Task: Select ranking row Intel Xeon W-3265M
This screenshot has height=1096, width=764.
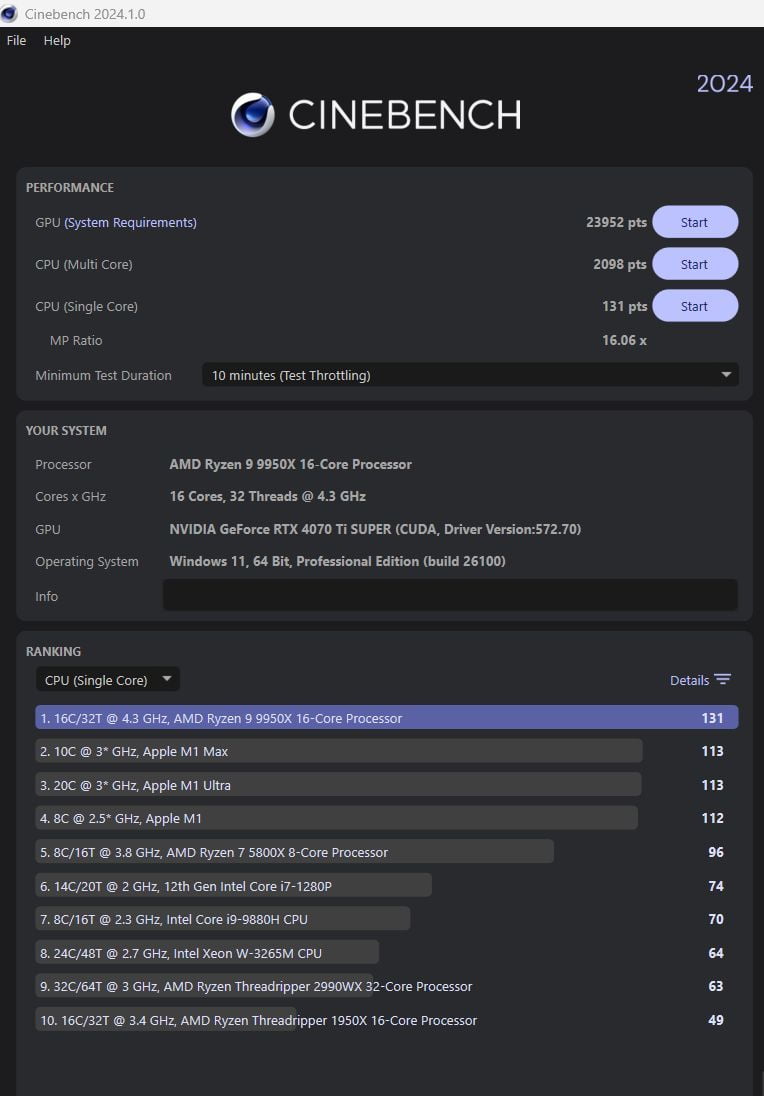Action: pyautogui.click(x=387, y=953)
